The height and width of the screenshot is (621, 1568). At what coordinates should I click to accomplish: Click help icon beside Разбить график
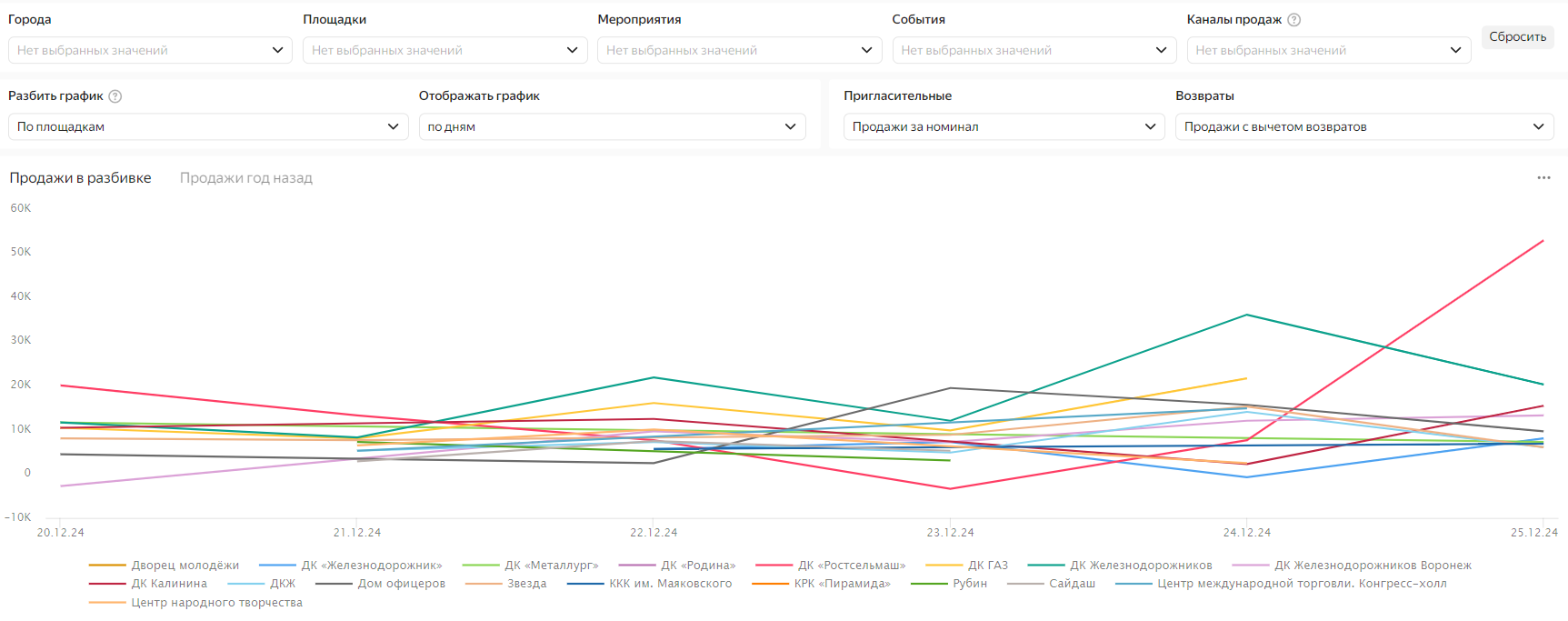(x=115, y=96)
